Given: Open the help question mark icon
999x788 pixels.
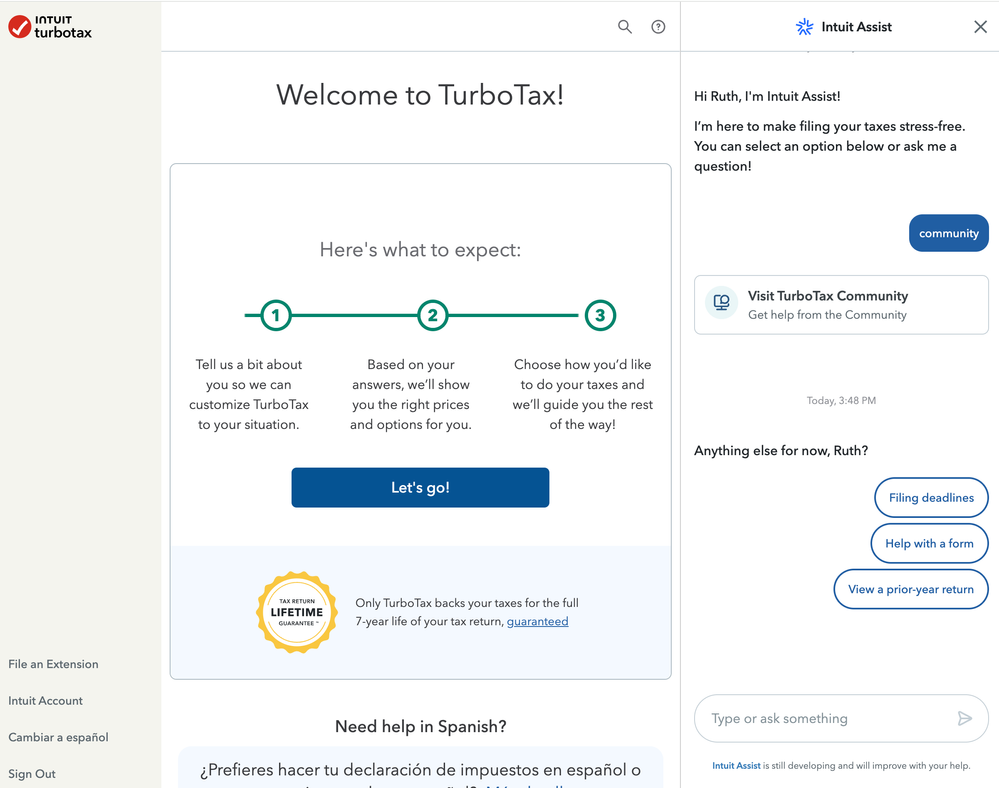Looking at the screenshot, I should [x=658, y=27].
